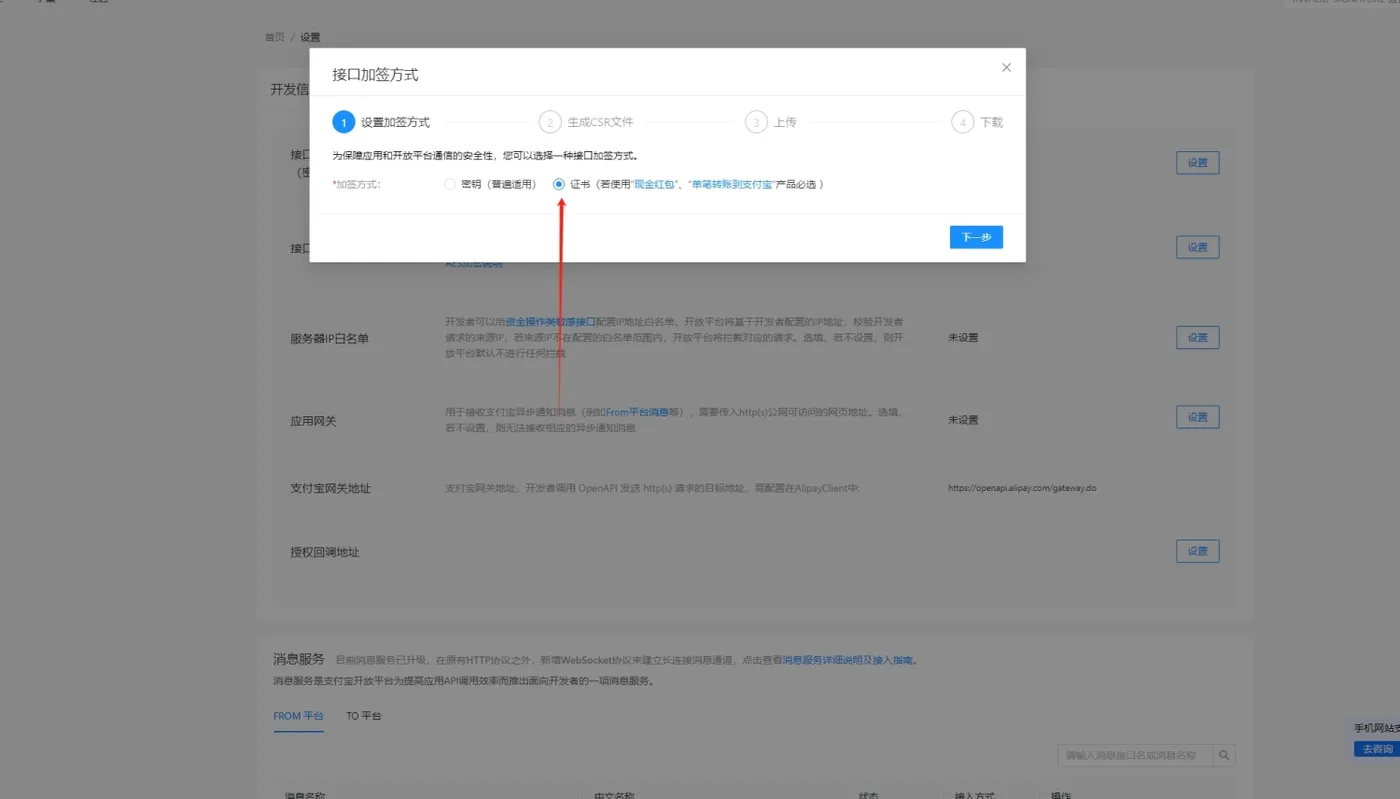The height and width of the screenshot is (799, 1400).
Task: Close the 接口加签方式 dialog
Action: (x=1006, y=68)
